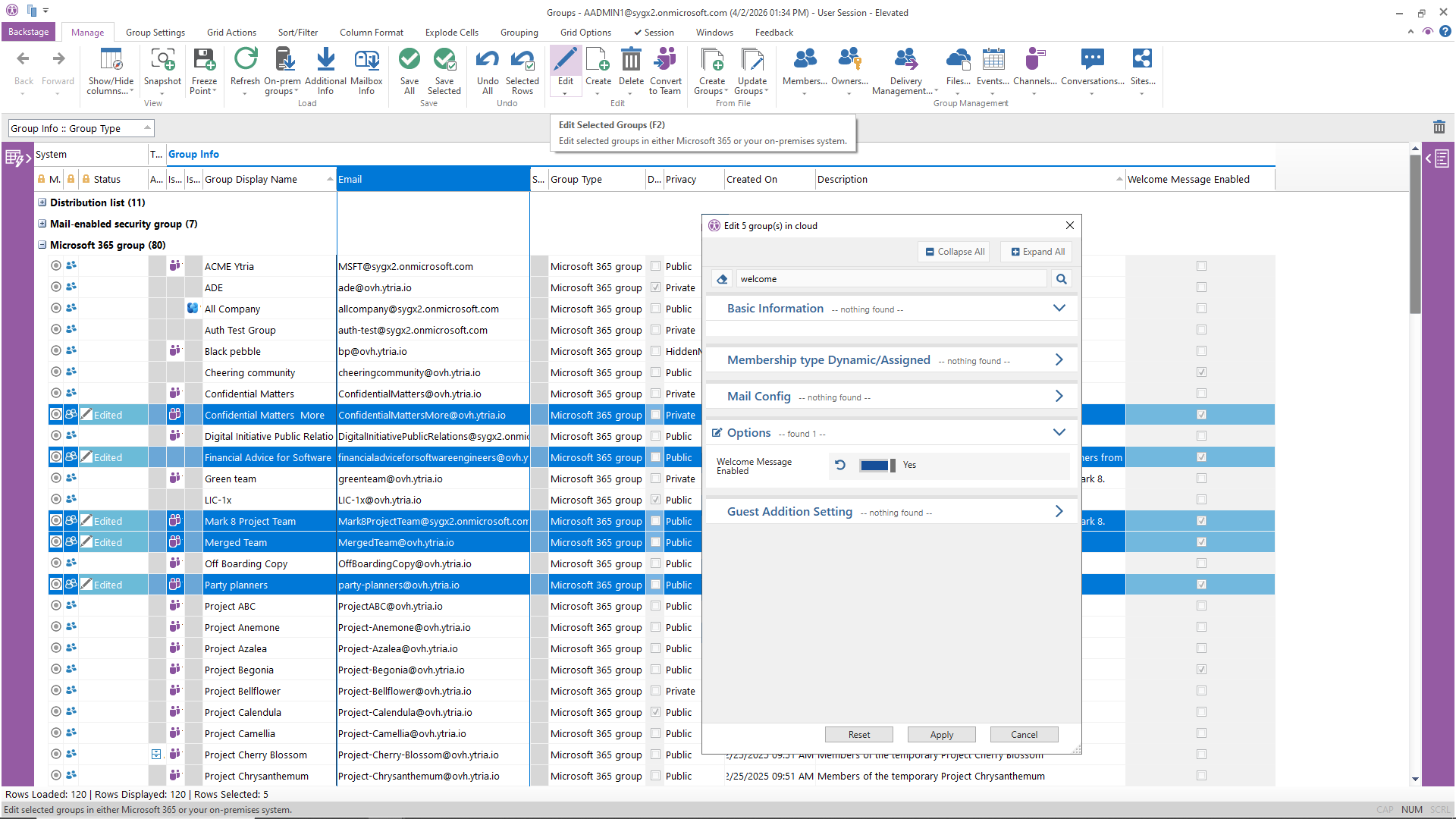Screen dimensions: 1456x819
Task: Click the Collapse All button
Action: [955, 252]
